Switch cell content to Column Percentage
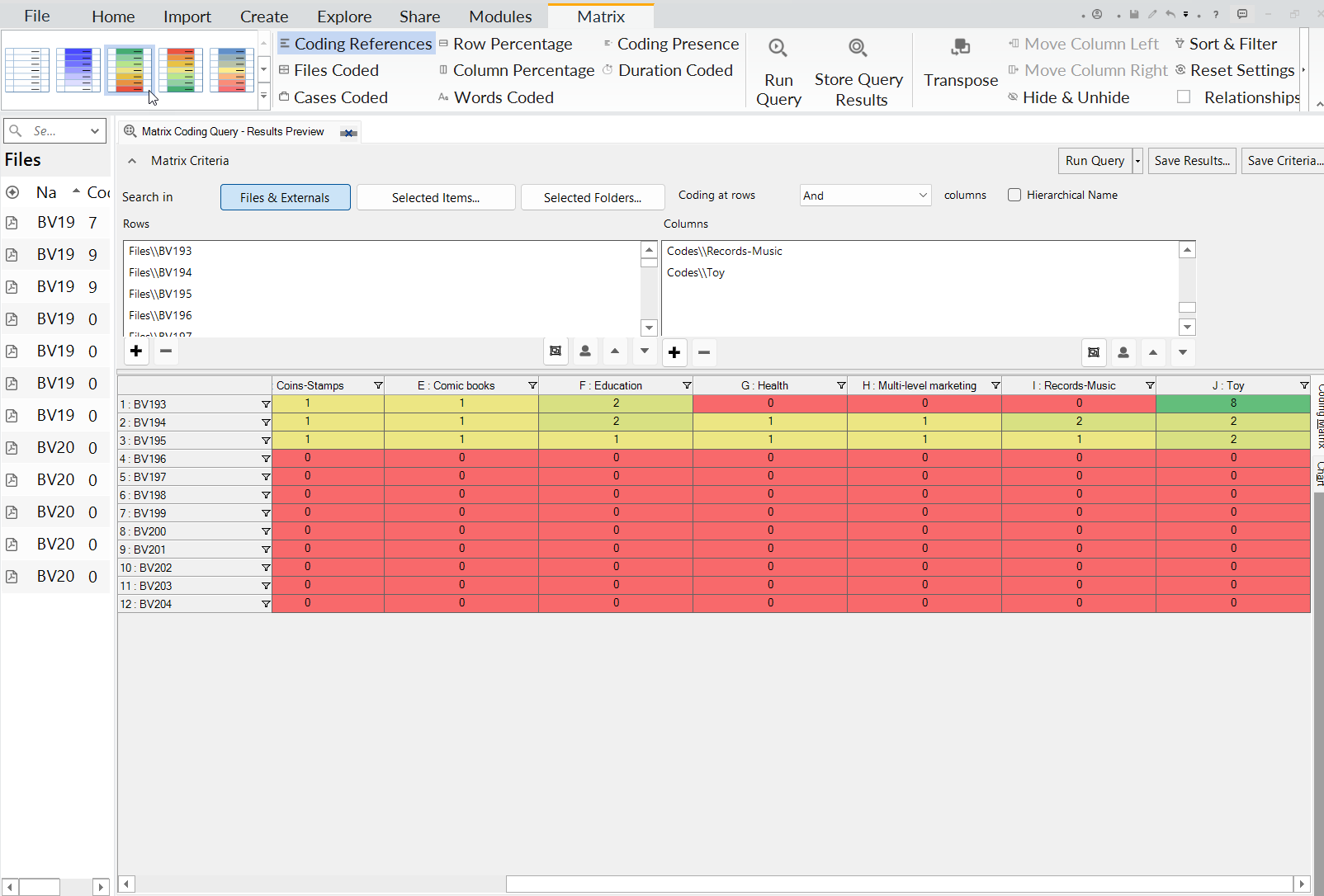 pyautogui.click(x=517, y=70)
